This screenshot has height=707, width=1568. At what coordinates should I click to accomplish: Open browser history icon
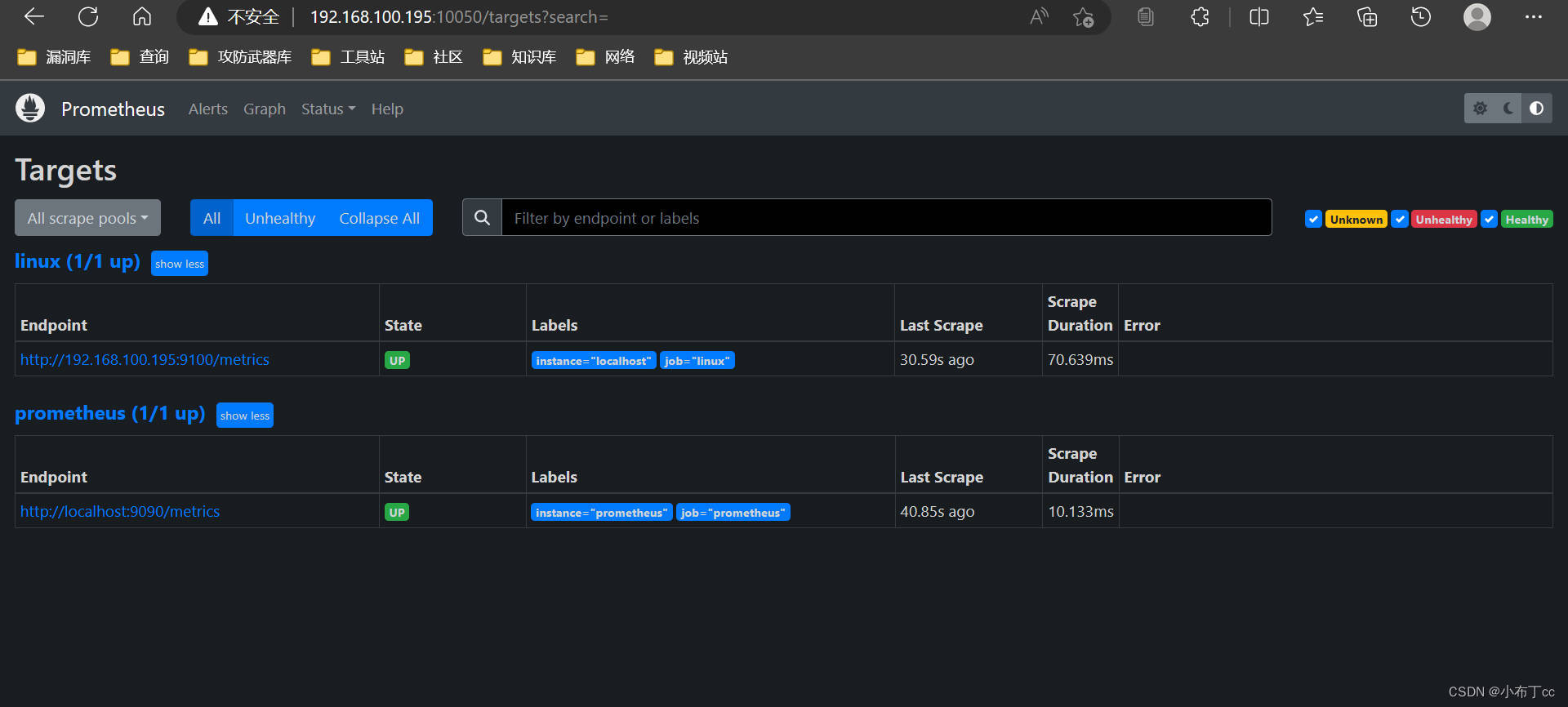(x=1421, y=16)
